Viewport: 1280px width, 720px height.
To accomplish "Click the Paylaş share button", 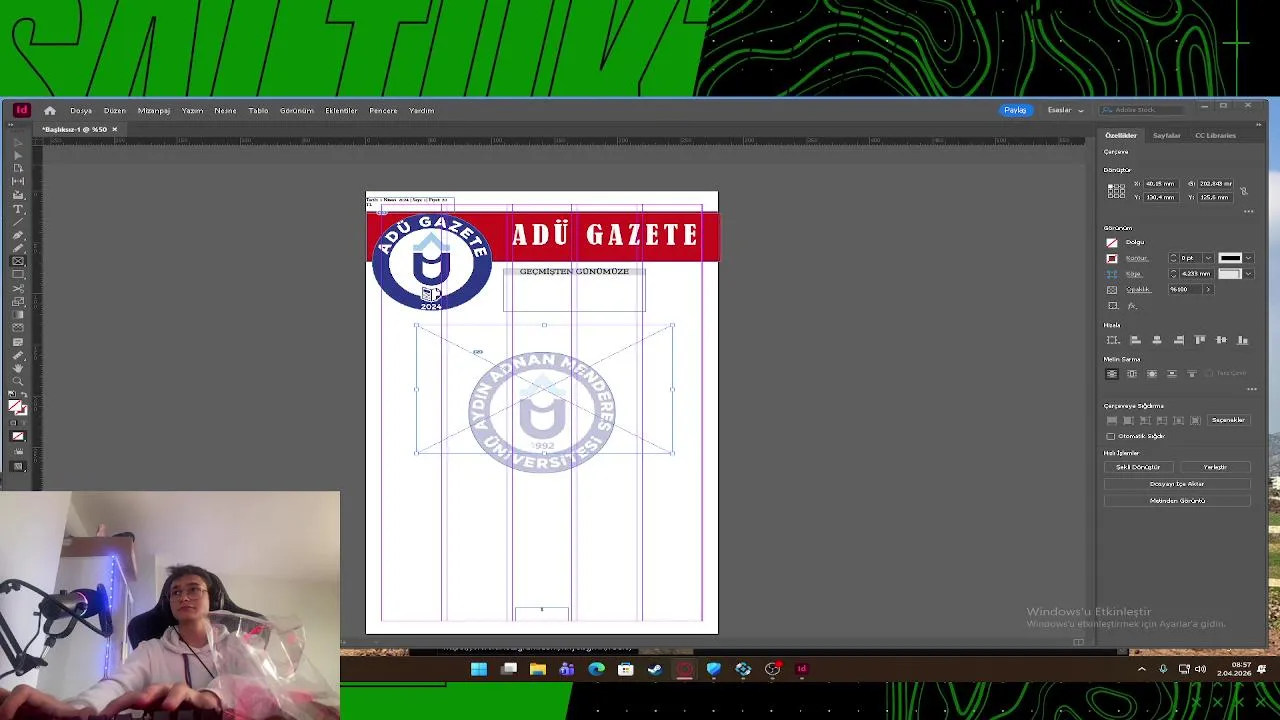I will point(1015,110).
